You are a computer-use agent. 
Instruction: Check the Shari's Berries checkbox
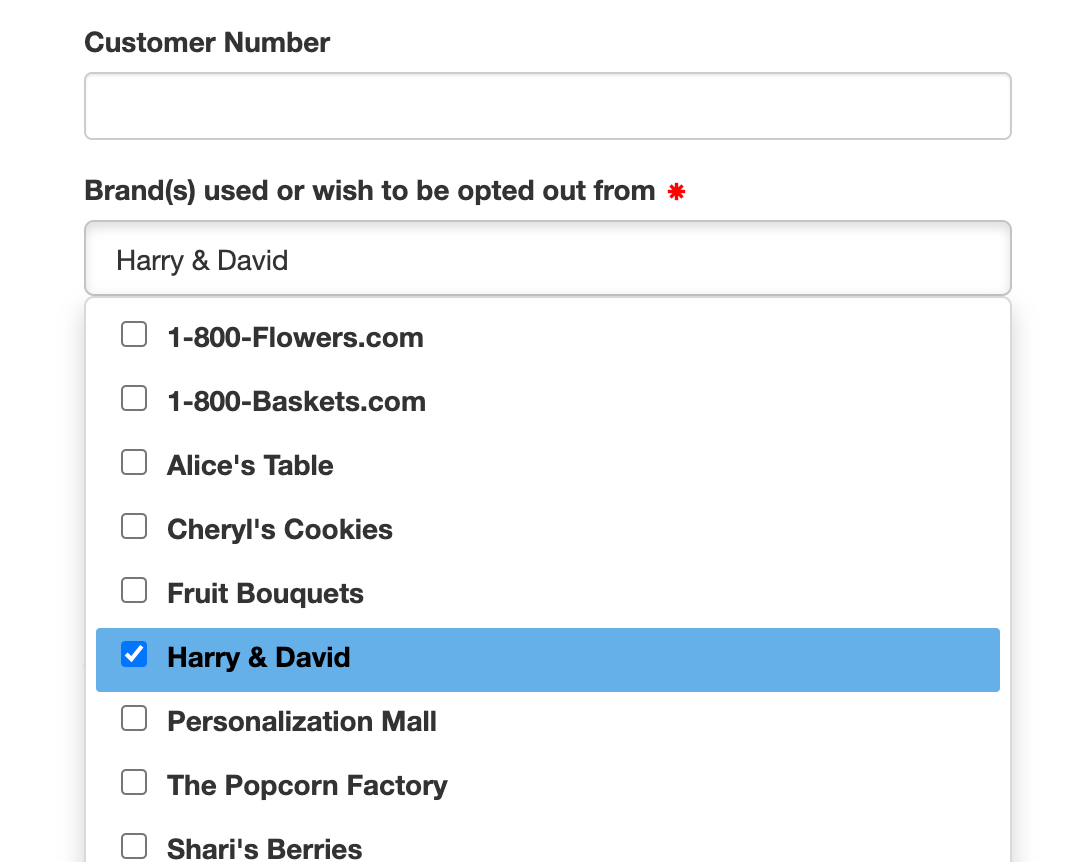[x=133, y=846]
